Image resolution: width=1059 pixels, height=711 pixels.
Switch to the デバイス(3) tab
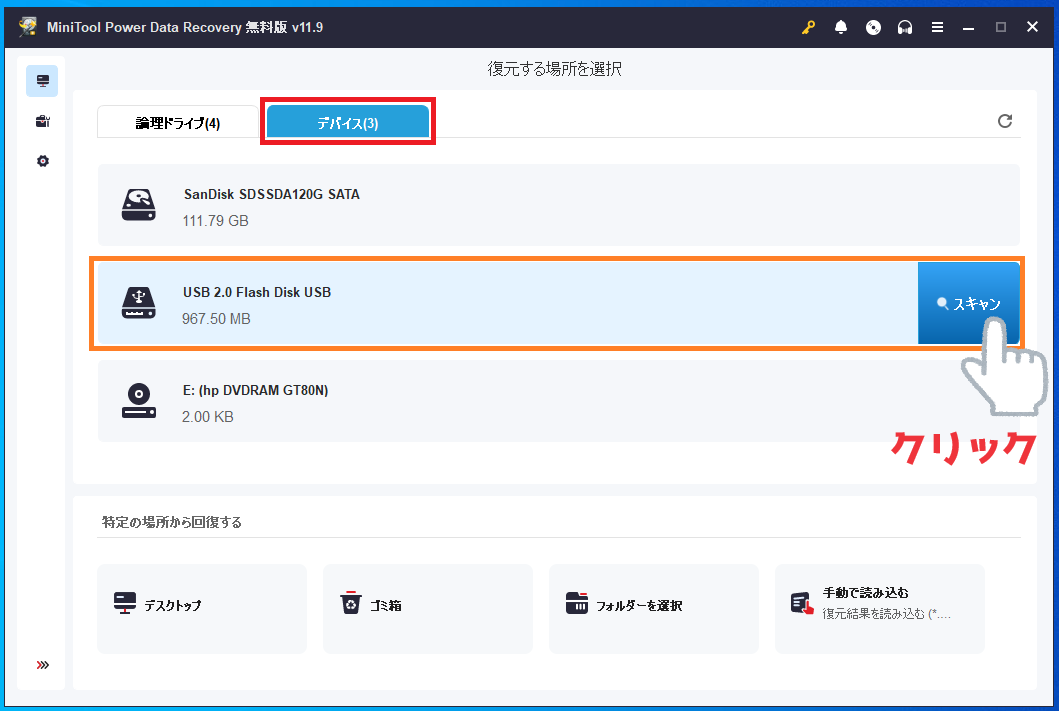(348, 122)
